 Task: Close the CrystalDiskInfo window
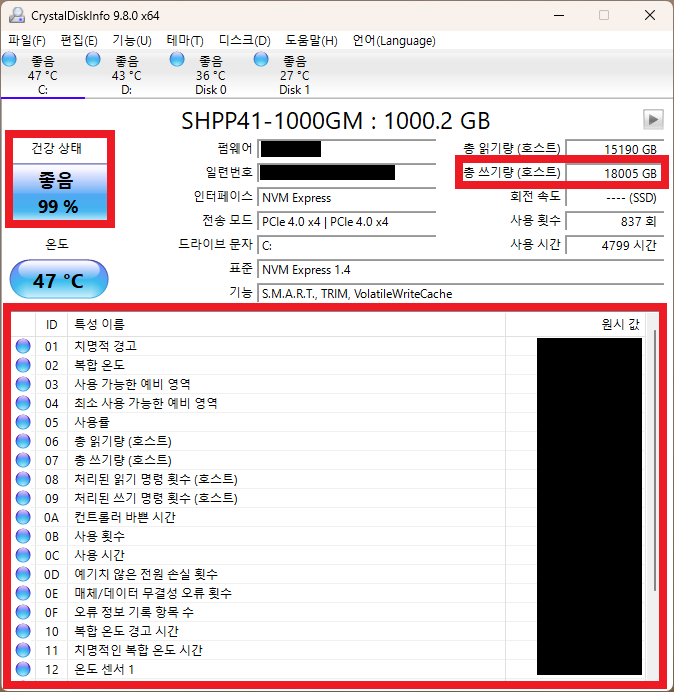pos(650,15)
